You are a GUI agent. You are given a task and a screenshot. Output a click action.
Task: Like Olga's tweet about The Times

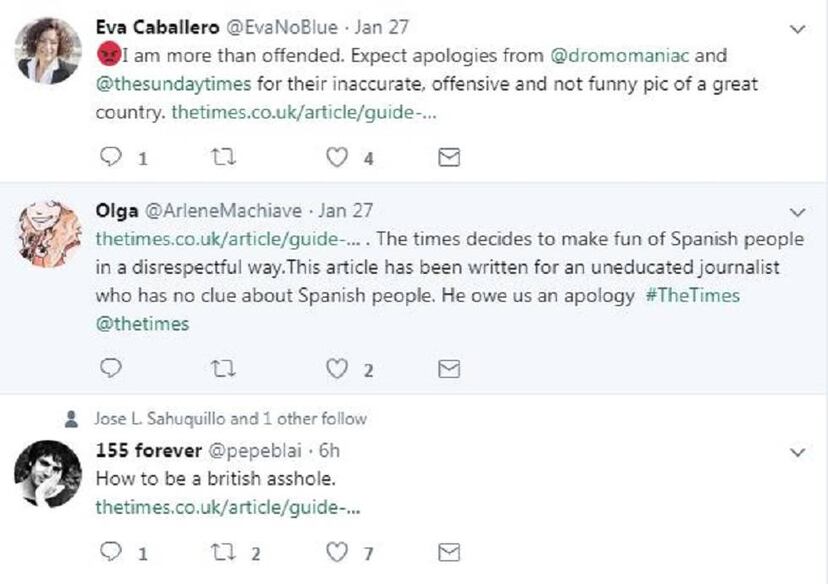click(339, 368)
